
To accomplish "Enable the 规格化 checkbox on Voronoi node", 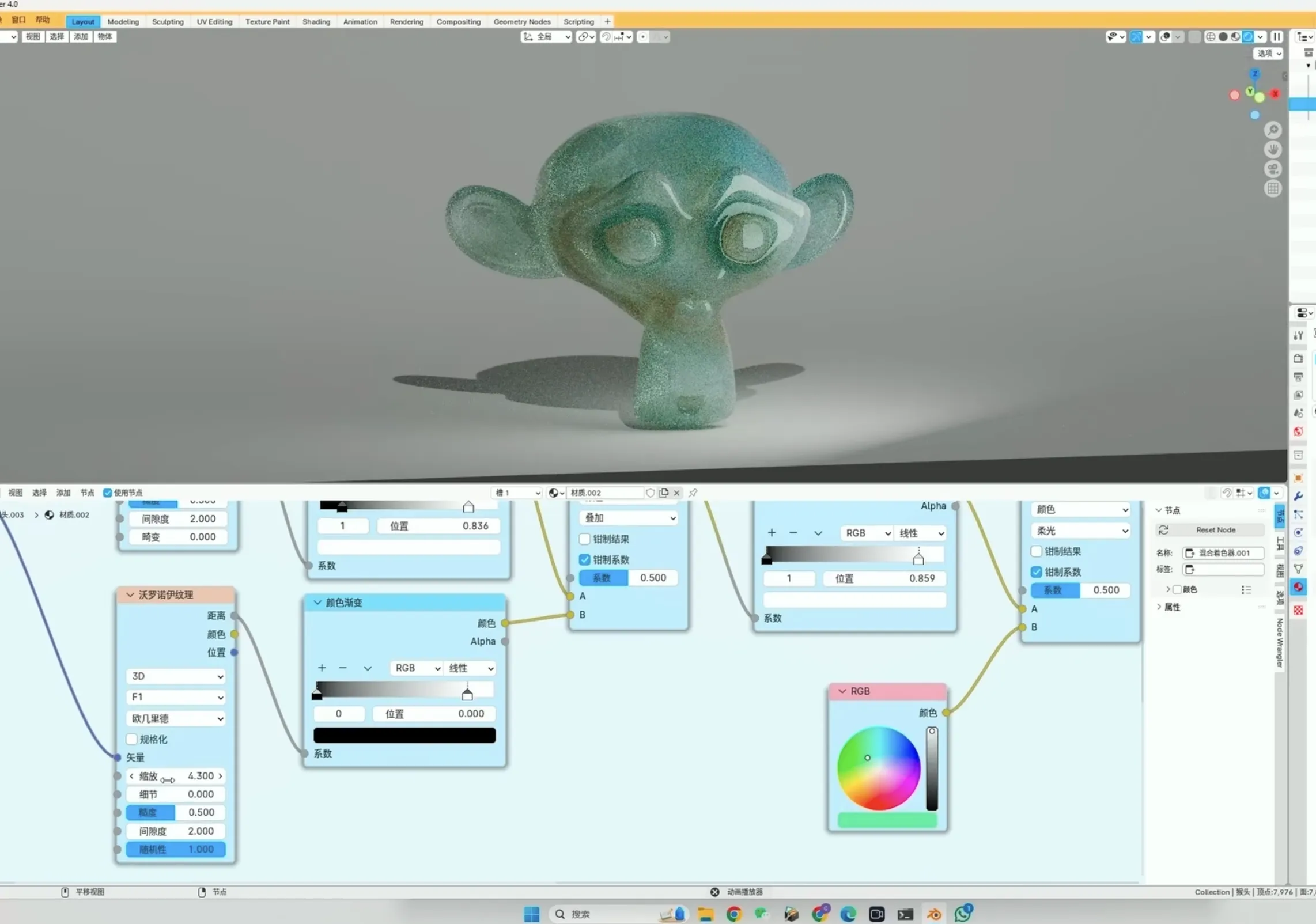I will point(132,739).
